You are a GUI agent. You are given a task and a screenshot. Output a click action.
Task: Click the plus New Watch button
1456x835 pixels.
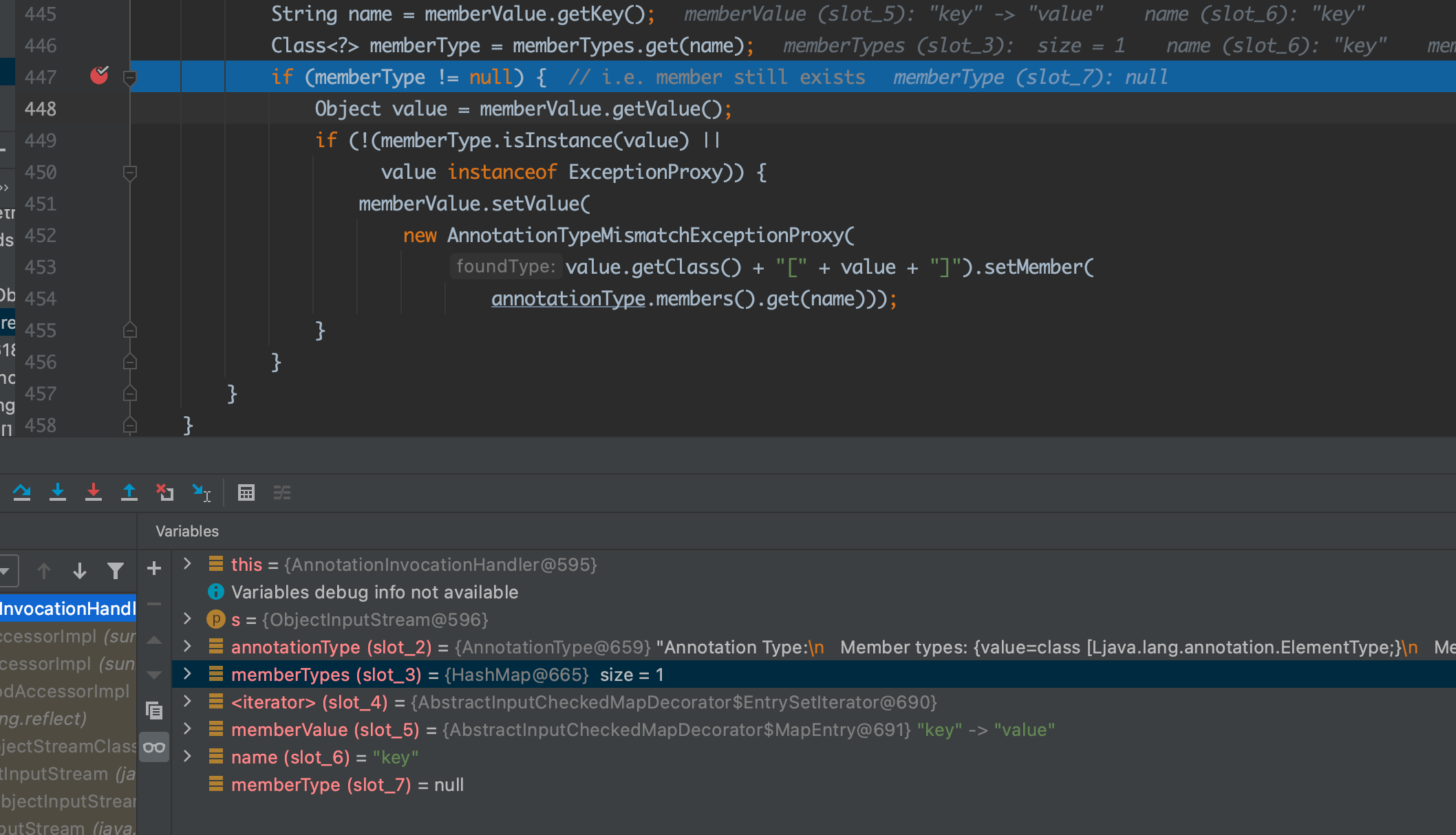point(154,569)
